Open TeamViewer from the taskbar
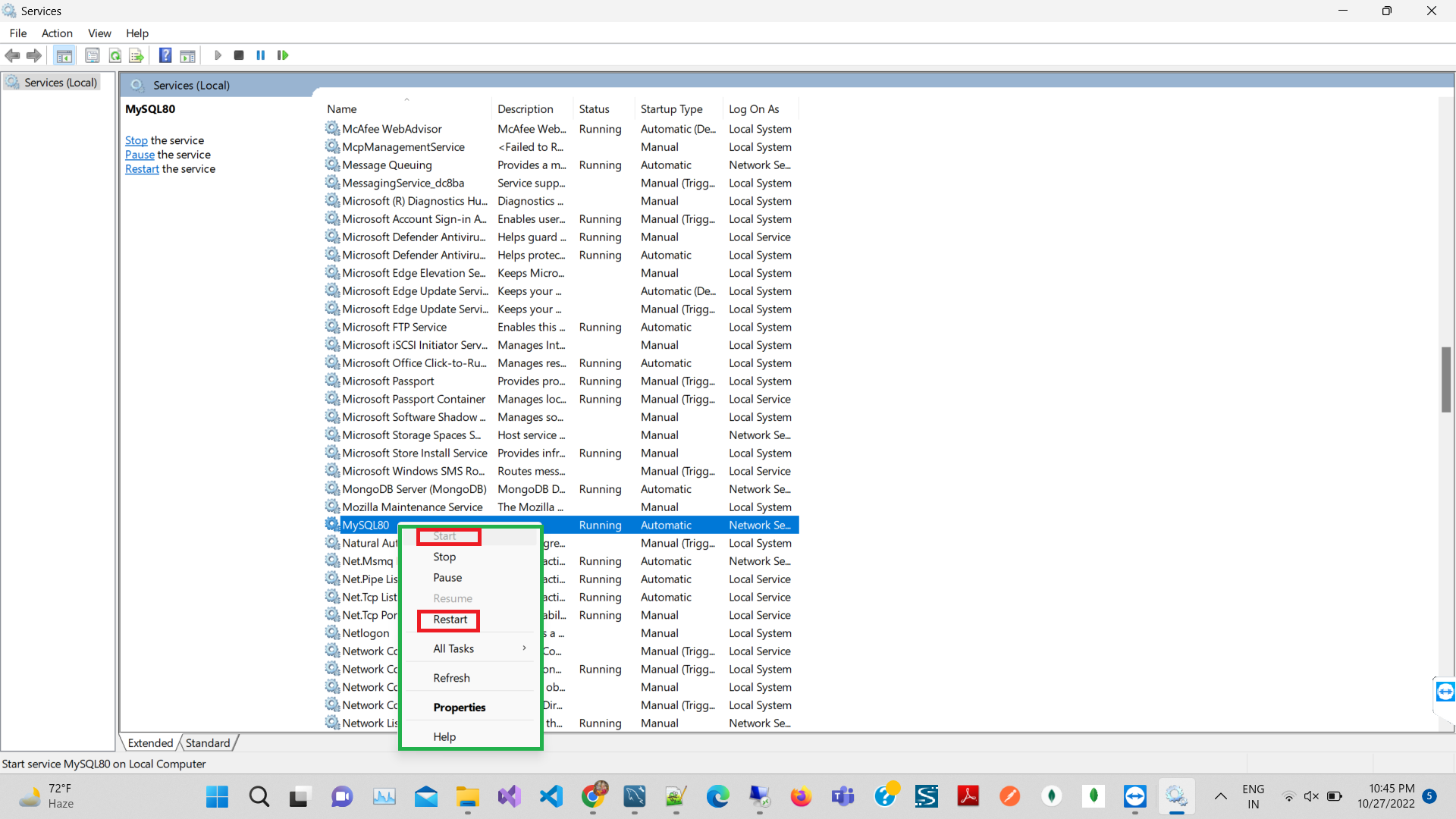The height and width of the screenshot is (819, 1456). coord(1135,796)
